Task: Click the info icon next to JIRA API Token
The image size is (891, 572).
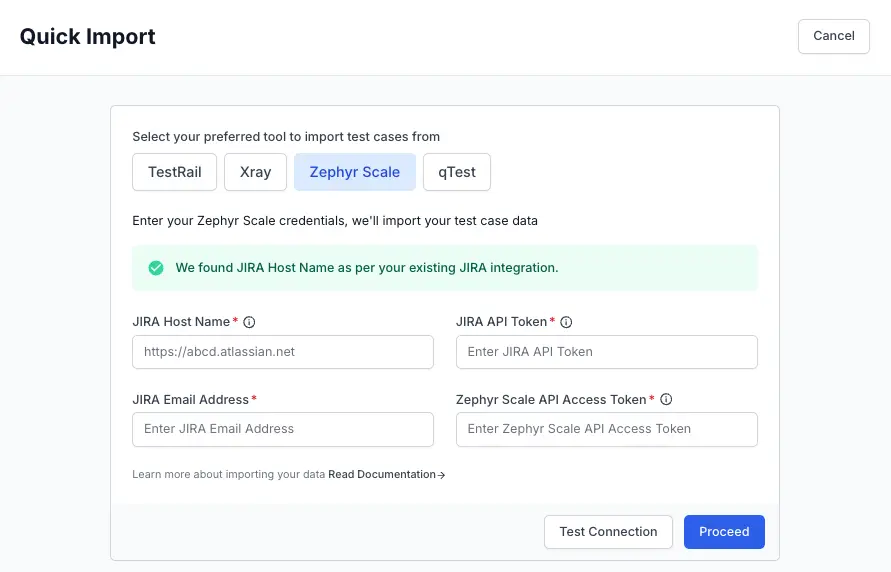Action: 566,322
